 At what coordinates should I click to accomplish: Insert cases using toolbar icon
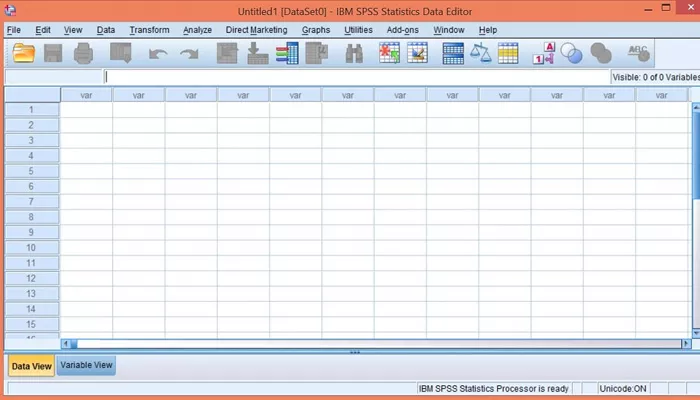pos(389,53)
